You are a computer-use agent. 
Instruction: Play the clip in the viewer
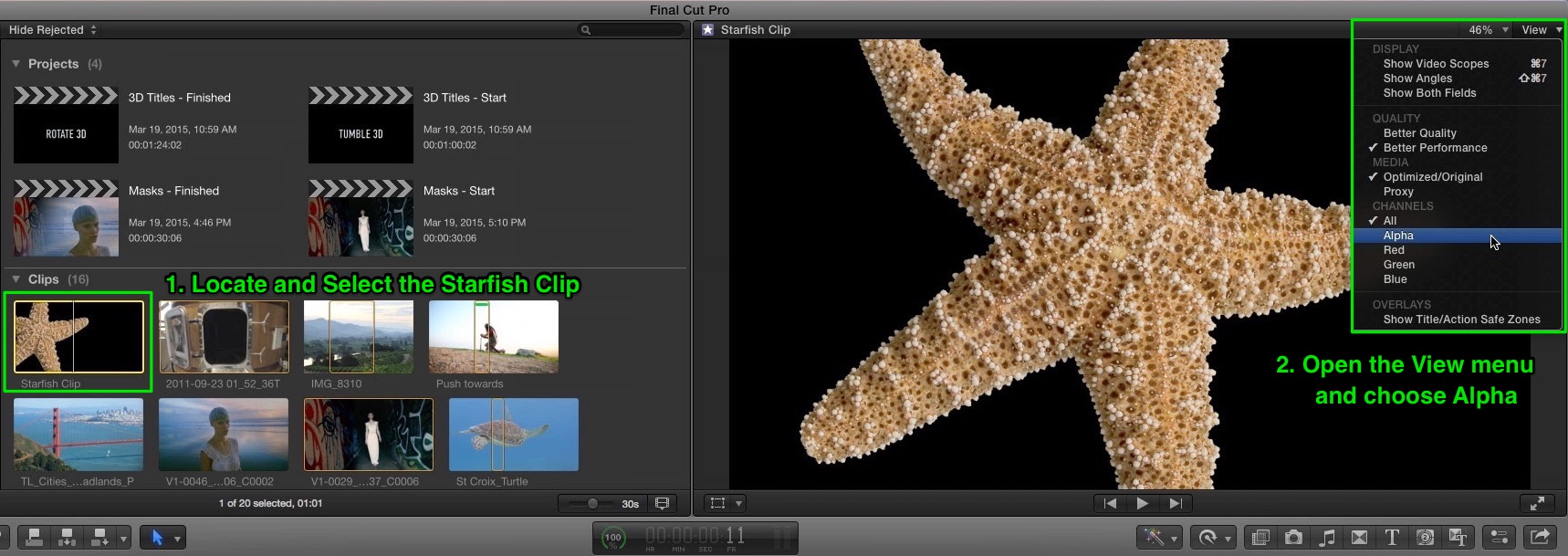click(1143, 503)
